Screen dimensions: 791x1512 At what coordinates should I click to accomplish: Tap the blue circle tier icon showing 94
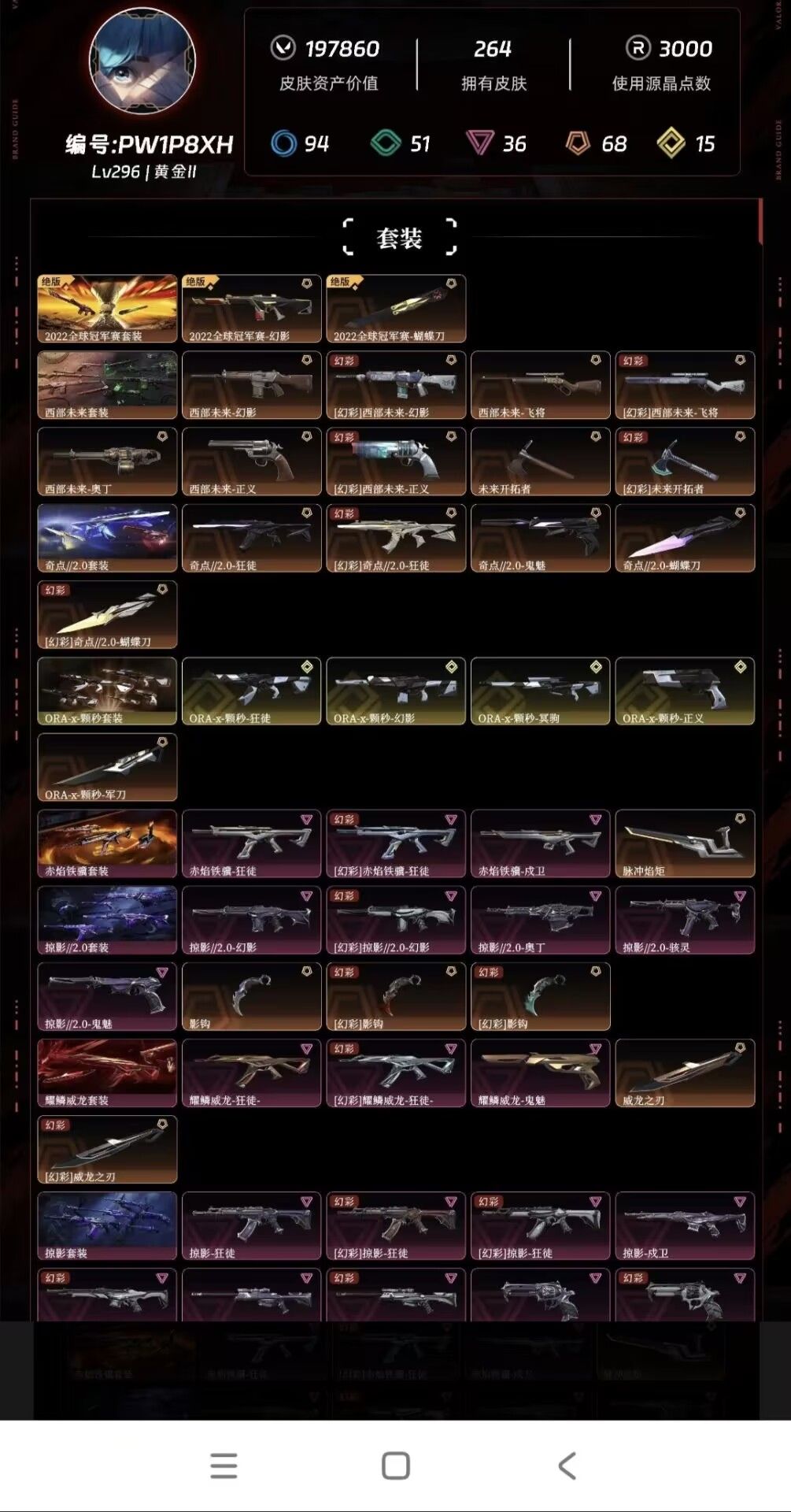(x=284, y=143)
